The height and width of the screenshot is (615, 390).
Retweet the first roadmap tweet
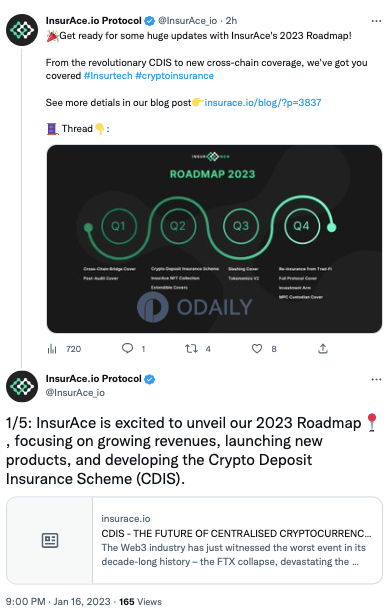coord(191,348)
